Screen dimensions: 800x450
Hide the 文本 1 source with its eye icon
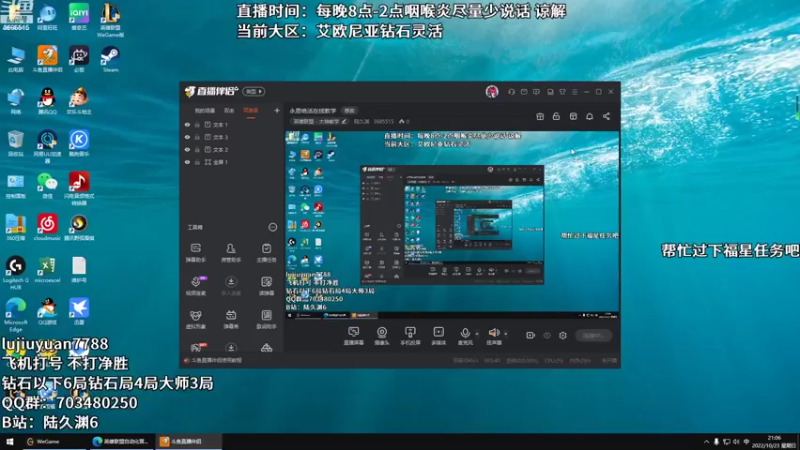187,124
